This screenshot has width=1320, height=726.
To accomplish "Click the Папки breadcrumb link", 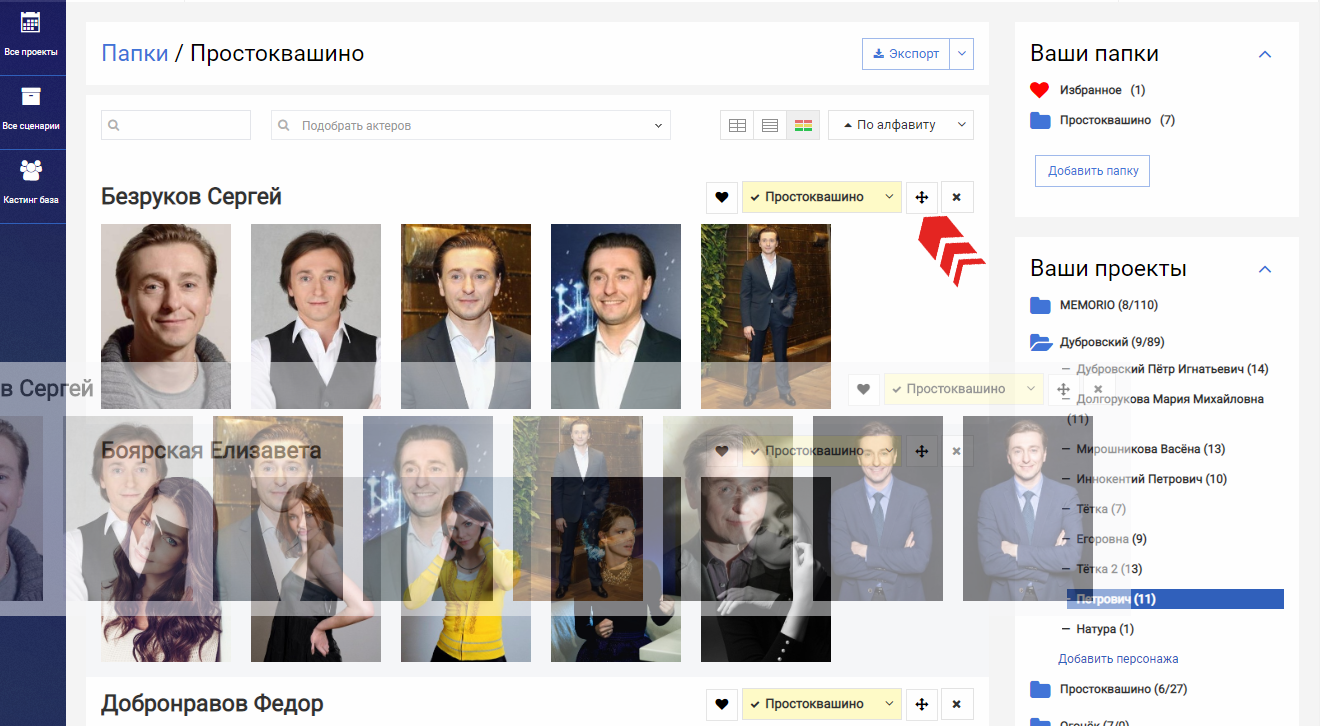I will [x=135, y=53].
